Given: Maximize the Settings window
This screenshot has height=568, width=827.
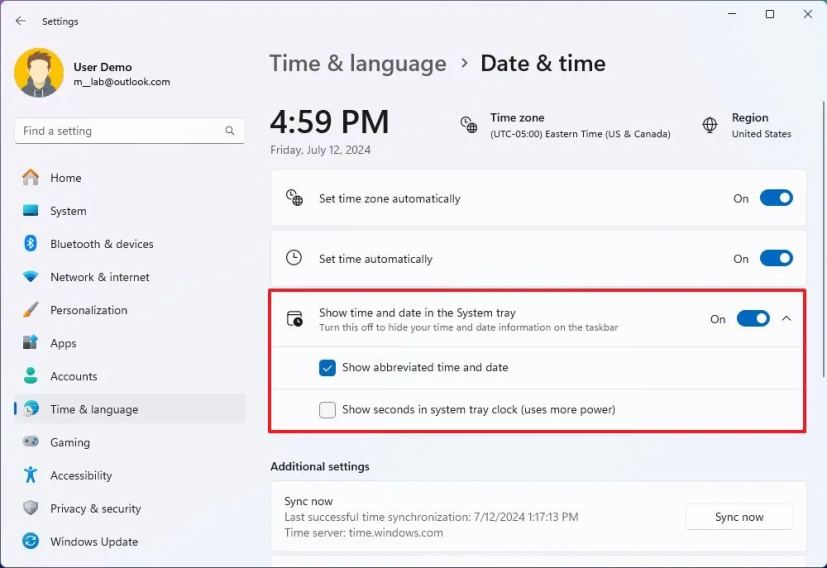Looking at the screenshot, I should click(x=770, y=14).
